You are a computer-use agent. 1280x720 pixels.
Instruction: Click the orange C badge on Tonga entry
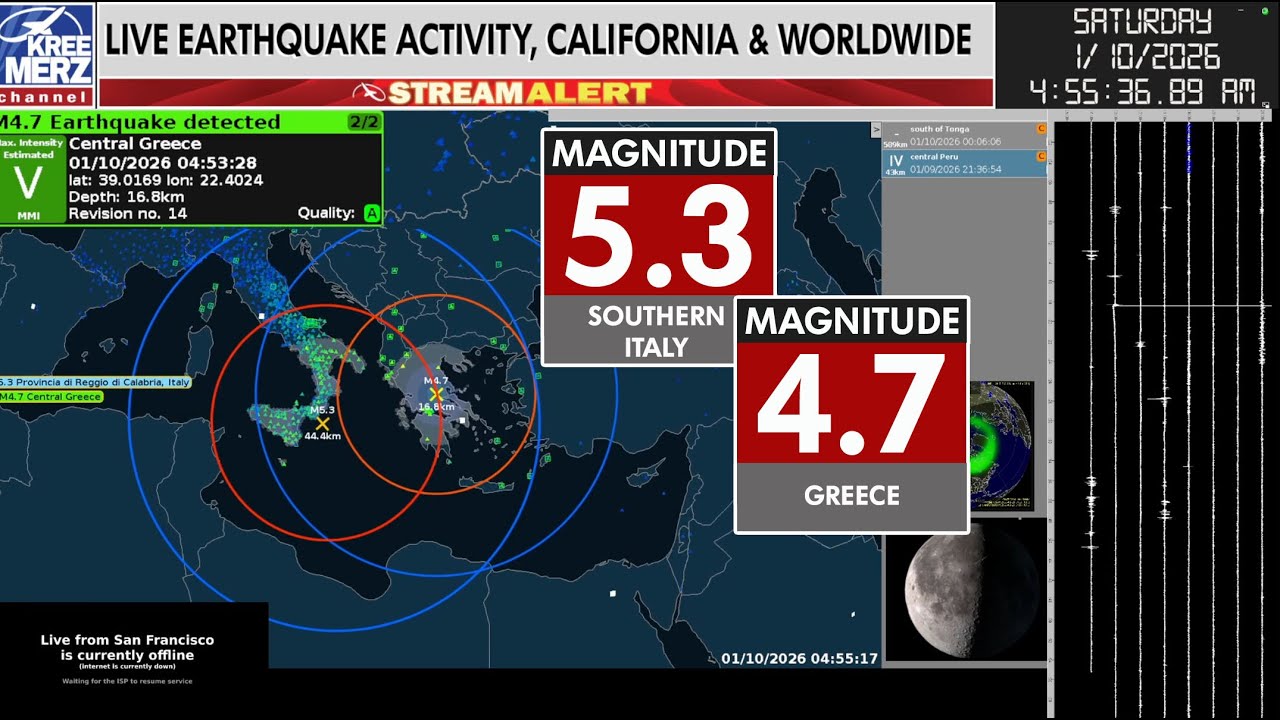pyautogui.click(x=1041, y=129)
